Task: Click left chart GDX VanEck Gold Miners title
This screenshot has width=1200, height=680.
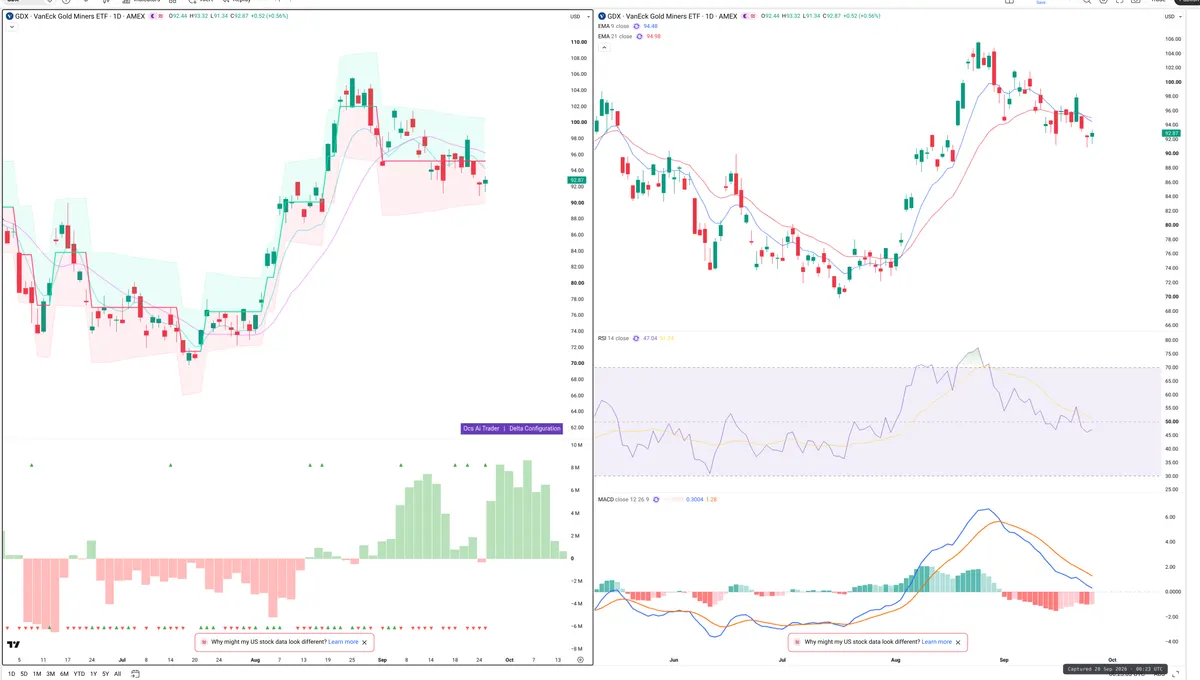Action: [x=81, y=17]
